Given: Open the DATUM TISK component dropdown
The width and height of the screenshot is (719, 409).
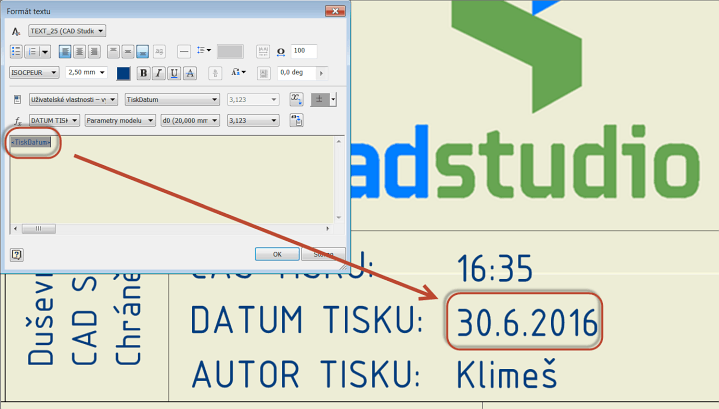Looking at the screenshot, I should click(54, 121).
